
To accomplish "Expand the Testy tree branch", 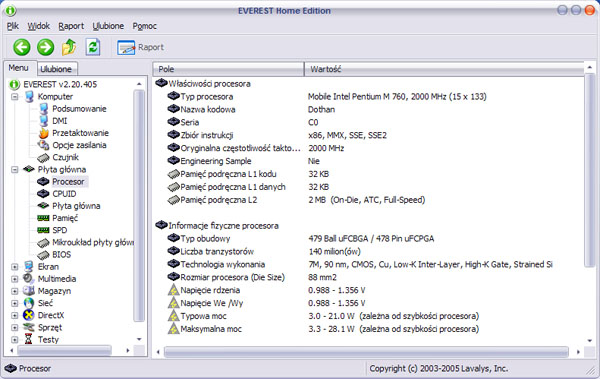I will tap(15, 340).
